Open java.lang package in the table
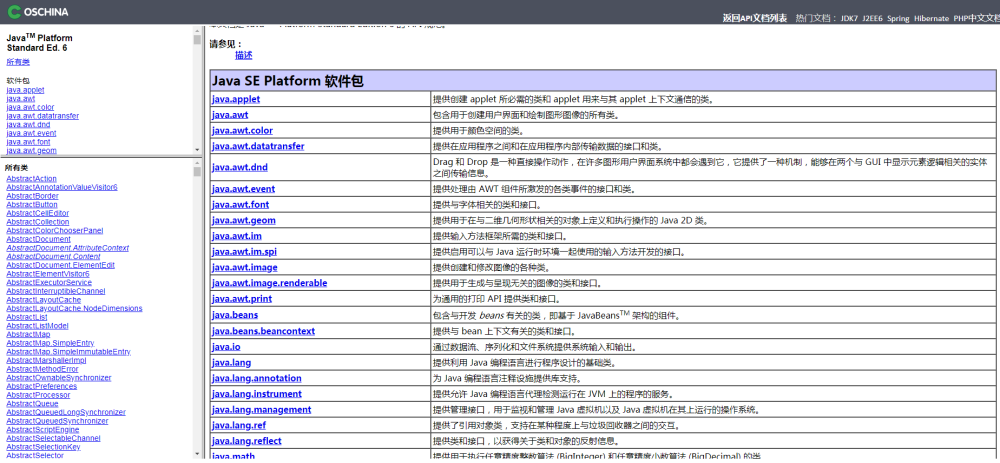Viewport: 1000px width, 463px height. point(231,363)
